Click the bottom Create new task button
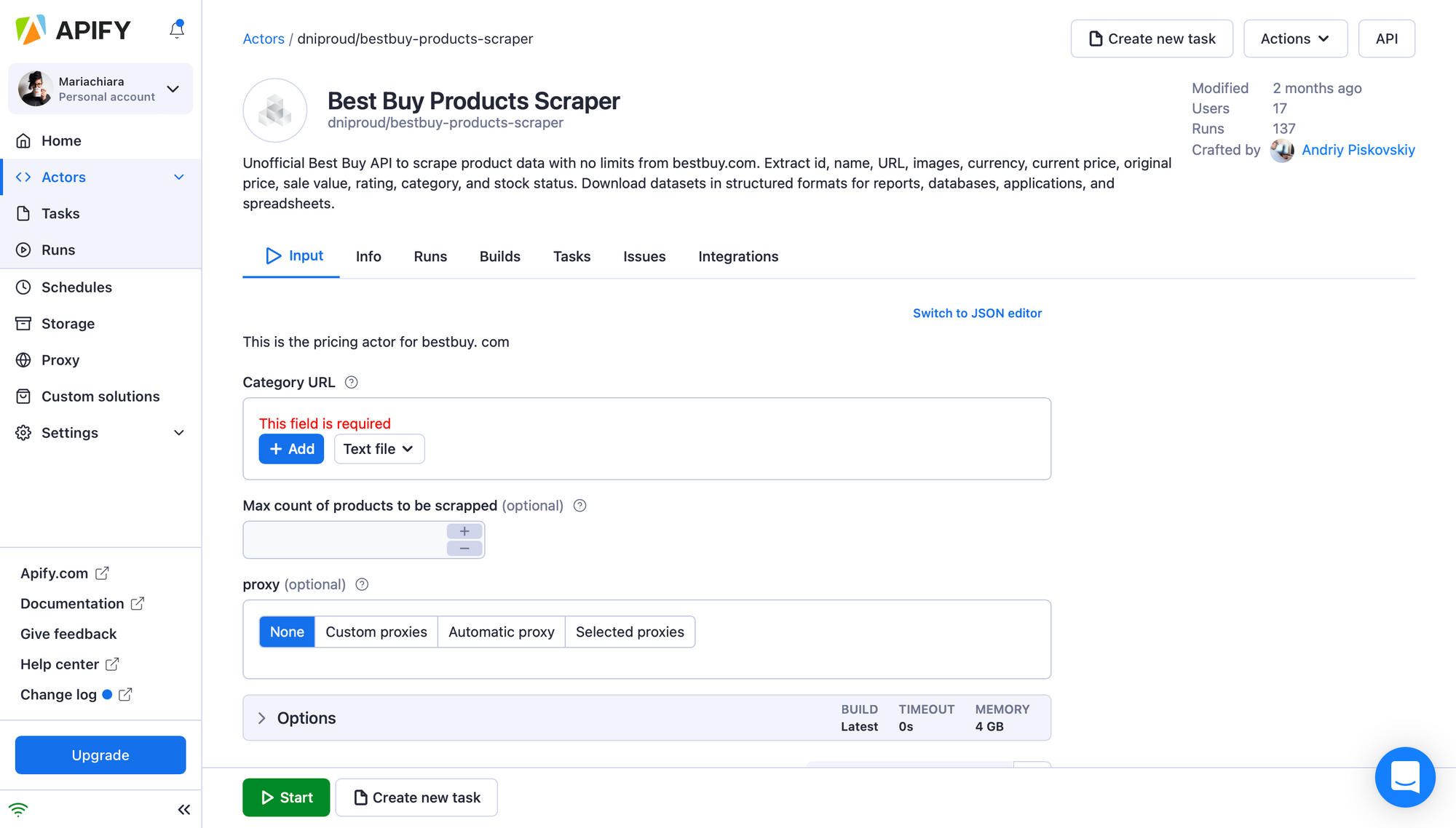 coord(416,797)
